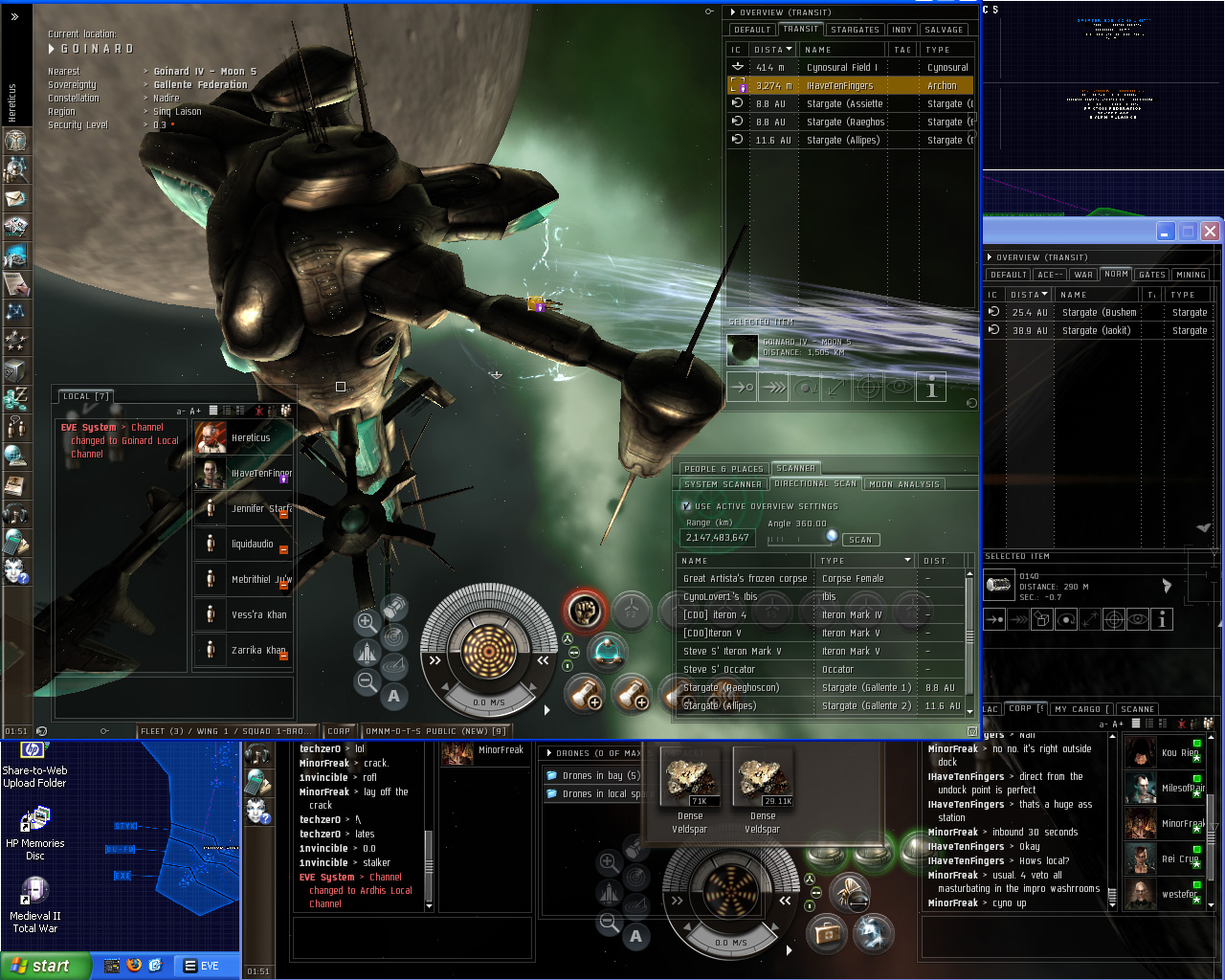Open the OMNM-D-T-S Public channel tab
This screenshot has height=980, width=1225.
pyautogui.click(x=436, y=731)
